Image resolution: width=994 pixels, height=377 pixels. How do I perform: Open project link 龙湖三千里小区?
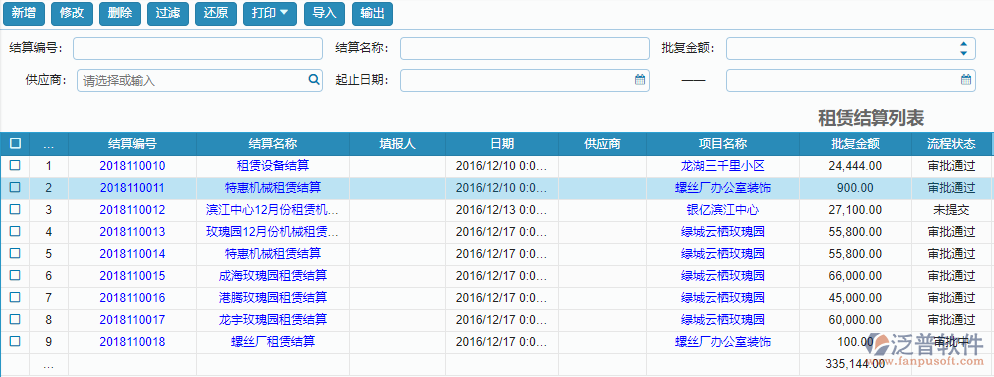point(723,166)
